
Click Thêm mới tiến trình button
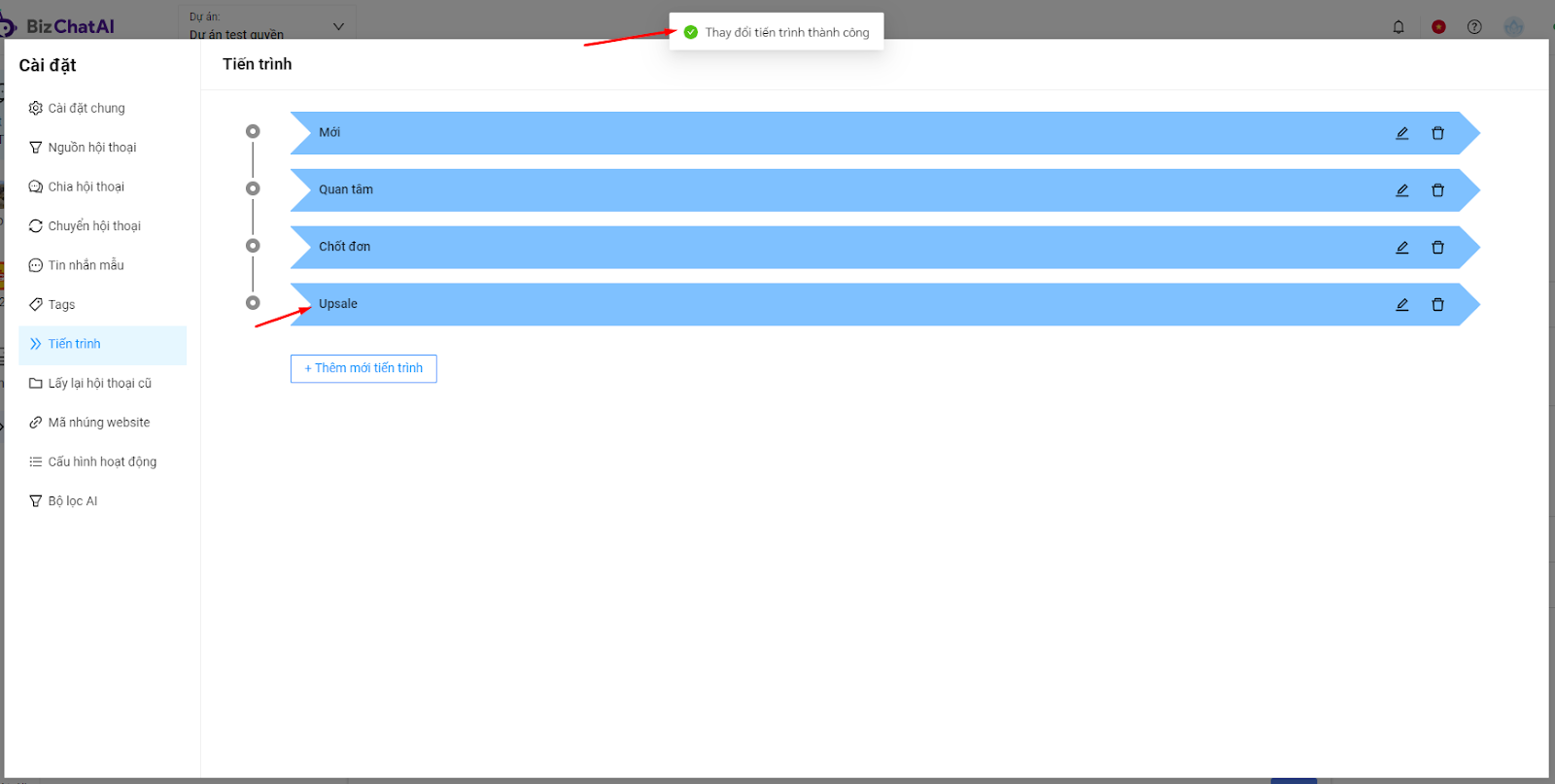coord(363,368)
